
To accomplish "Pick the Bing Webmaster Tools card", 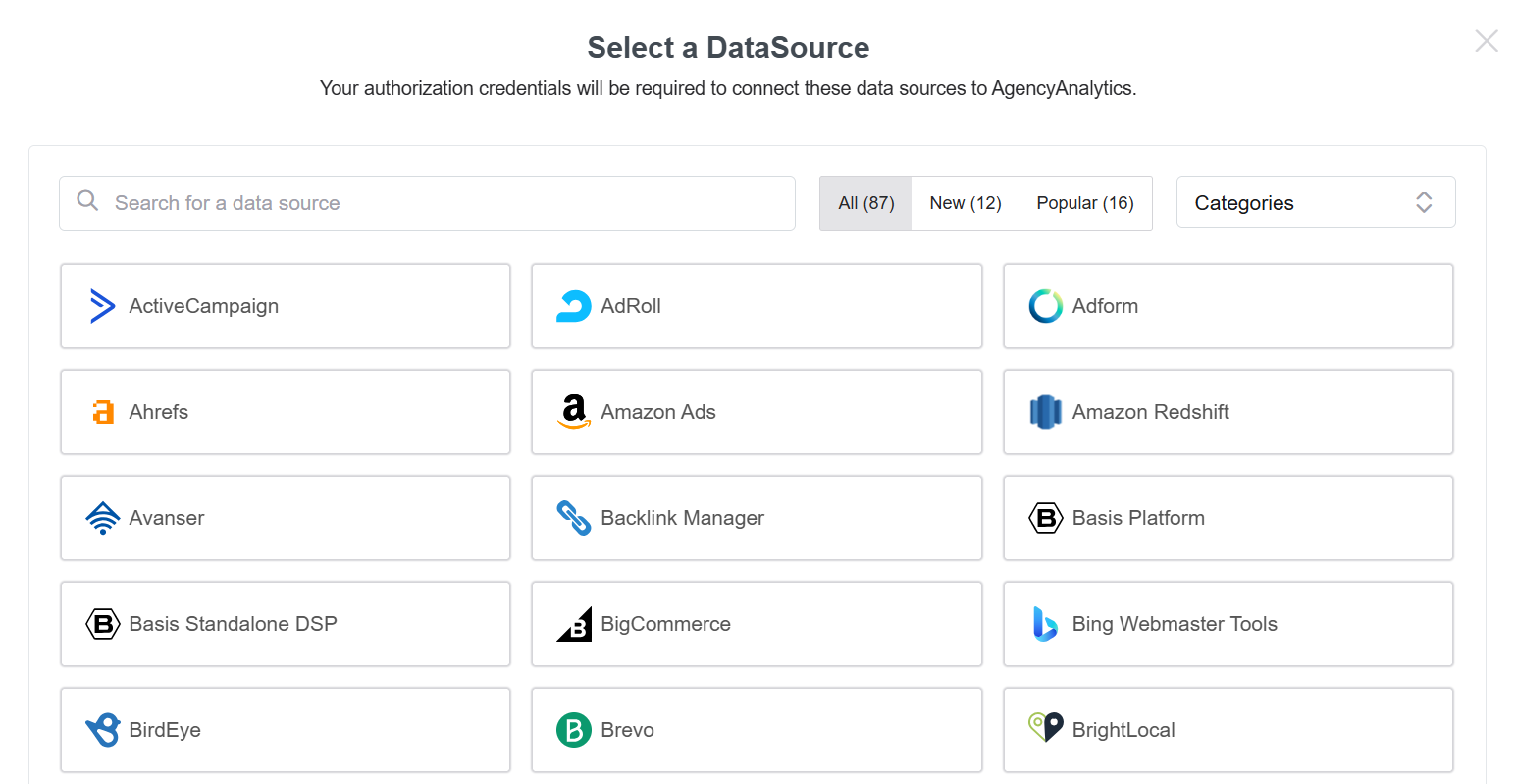I will click(1228, 624).
